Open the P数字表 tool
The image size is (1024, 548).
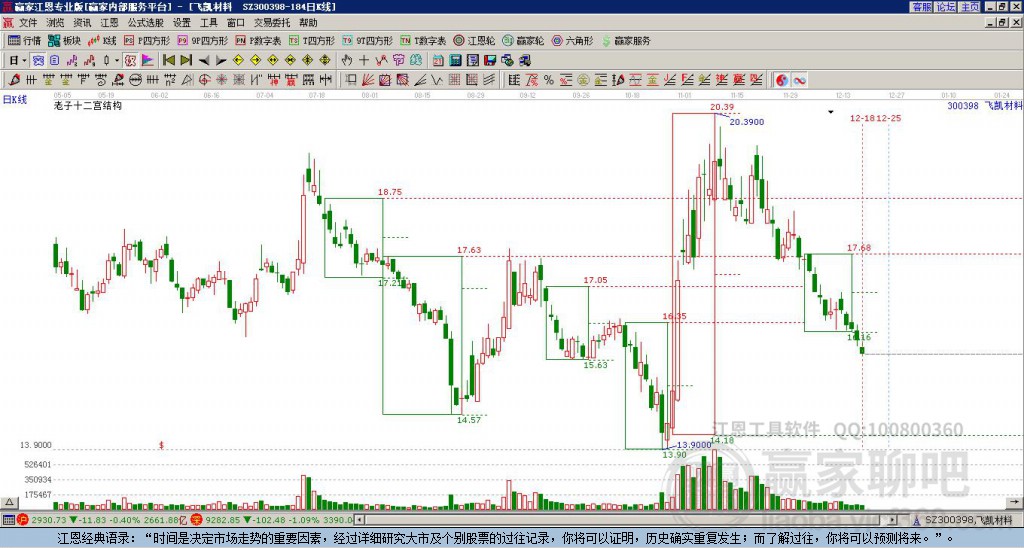click(258, 40)
